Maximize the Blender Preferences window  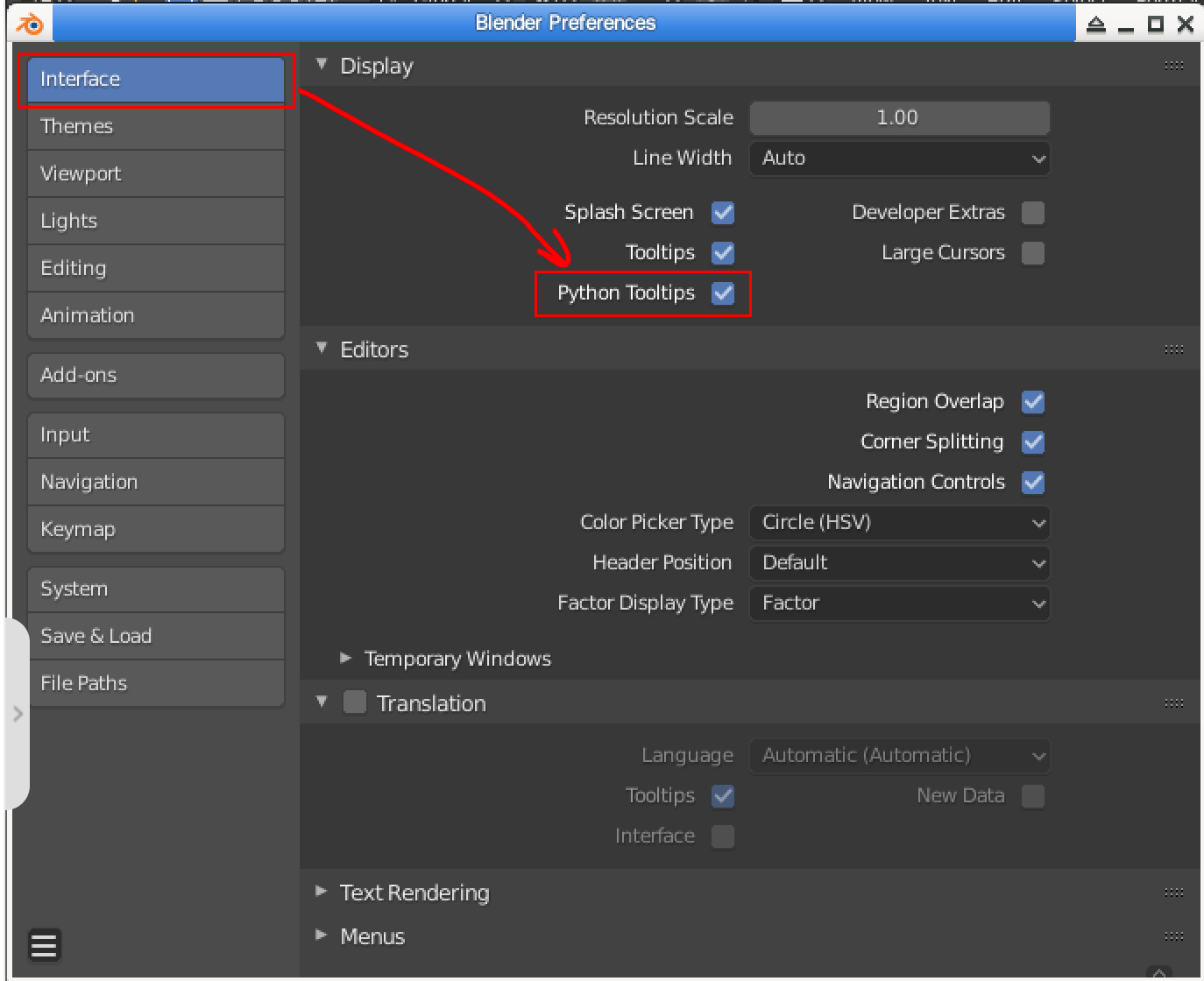(1156, 25)
